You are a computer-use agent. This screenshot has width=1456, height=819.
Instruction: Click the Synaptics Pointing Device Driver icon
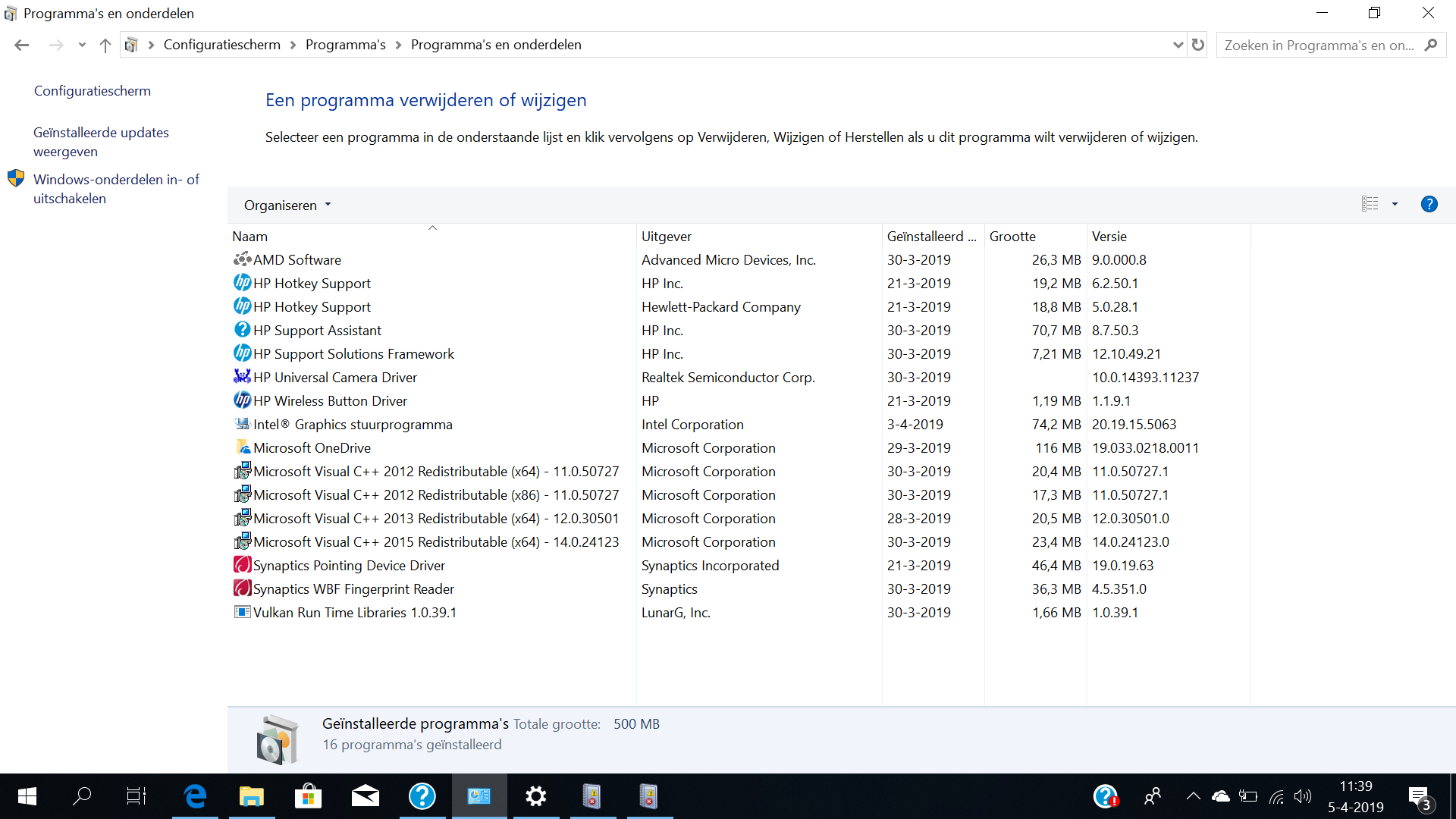241,565
